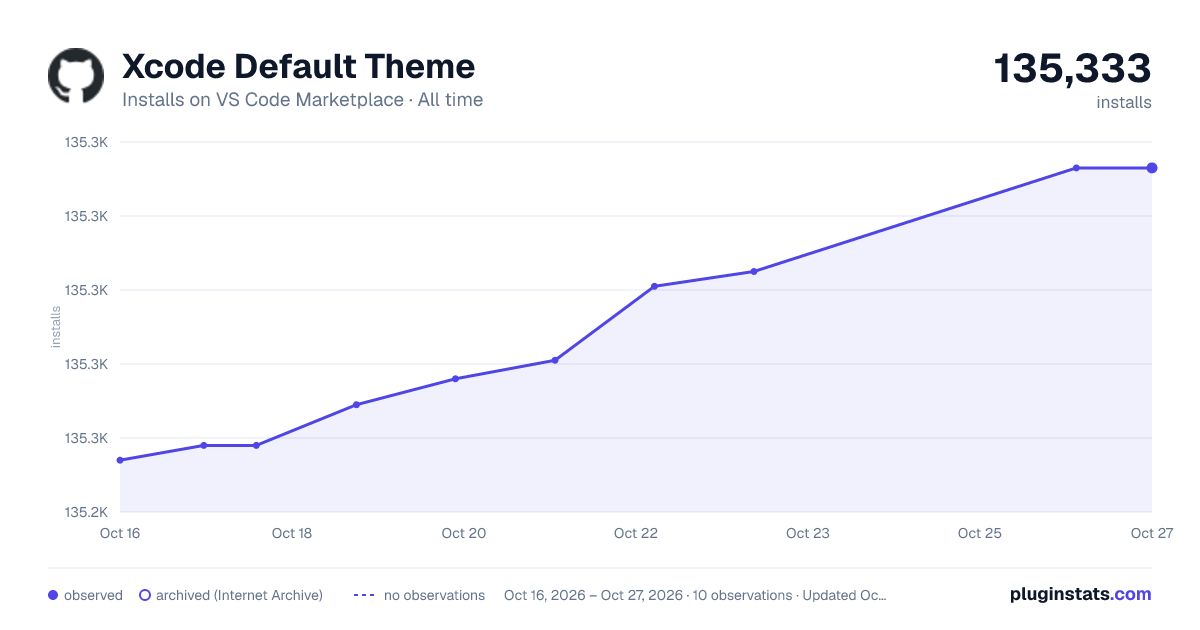The image size is (1200, 630).
Task: Click the small installs caption under 135,333
Action: 1124,102
